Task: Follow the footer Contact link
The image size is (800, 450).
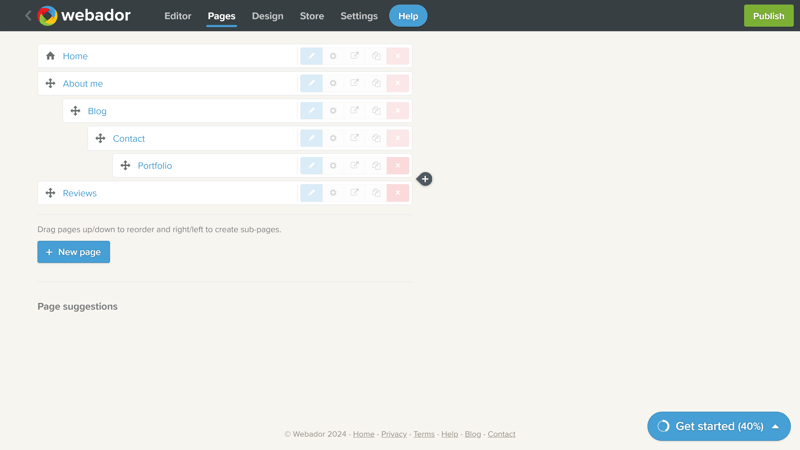Action: (x=502, y=434)
